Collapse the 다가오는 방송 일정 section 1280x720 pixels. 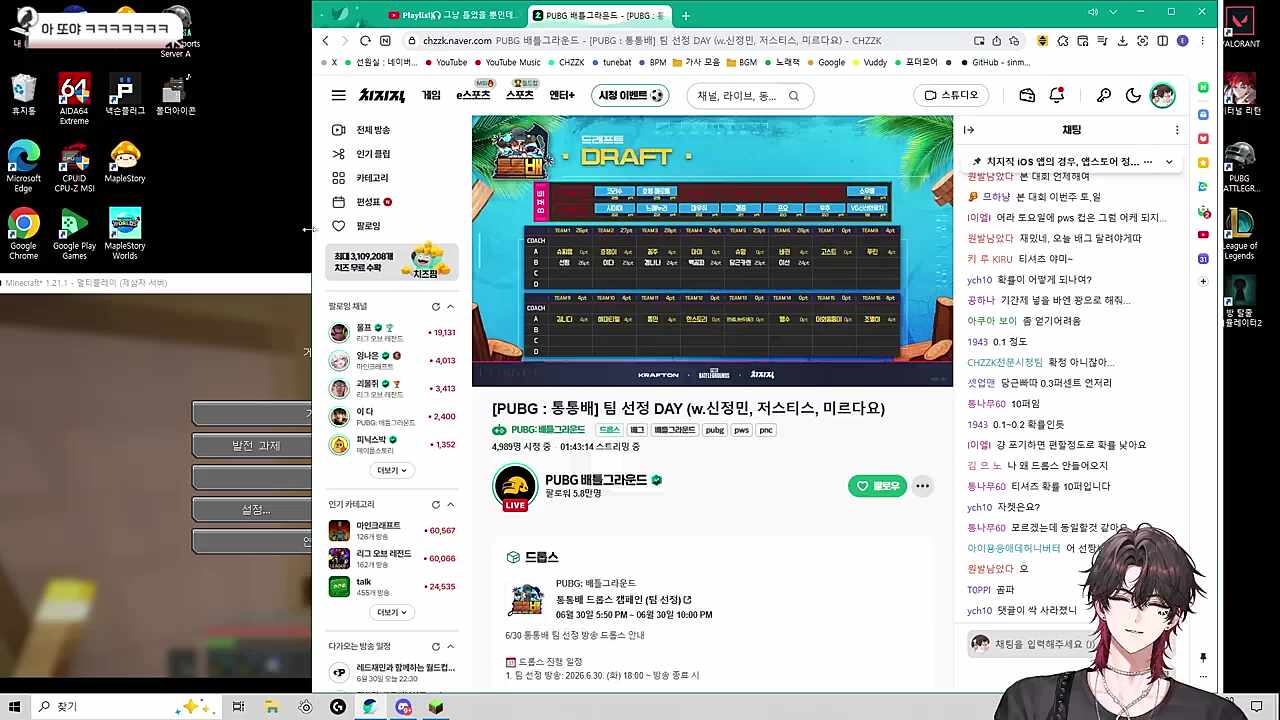(450, 647)
